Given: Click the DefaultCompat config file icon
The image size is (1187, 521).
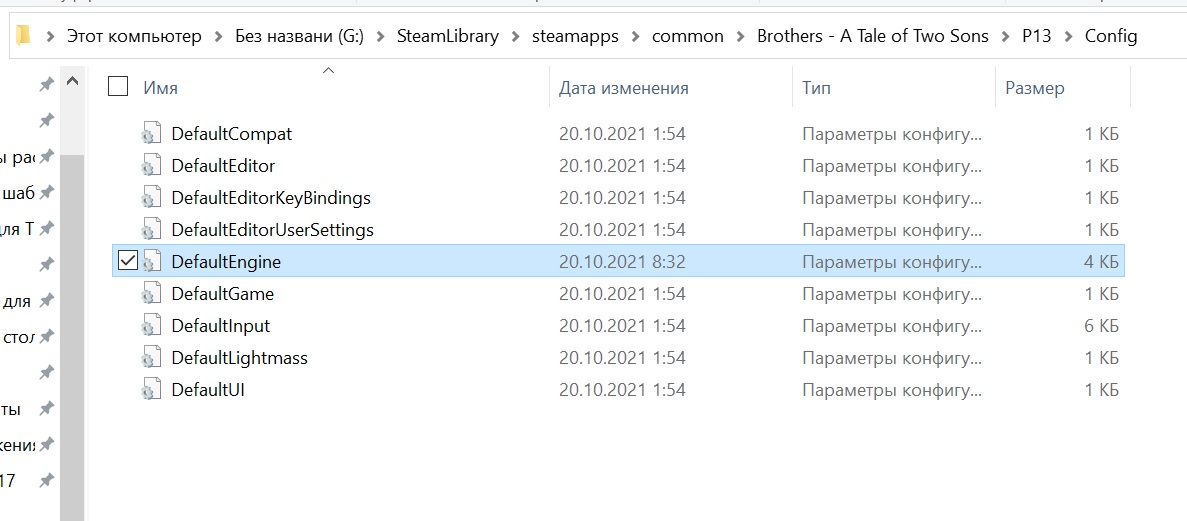Looking at the screenshot, I should (x=151, y=133).
